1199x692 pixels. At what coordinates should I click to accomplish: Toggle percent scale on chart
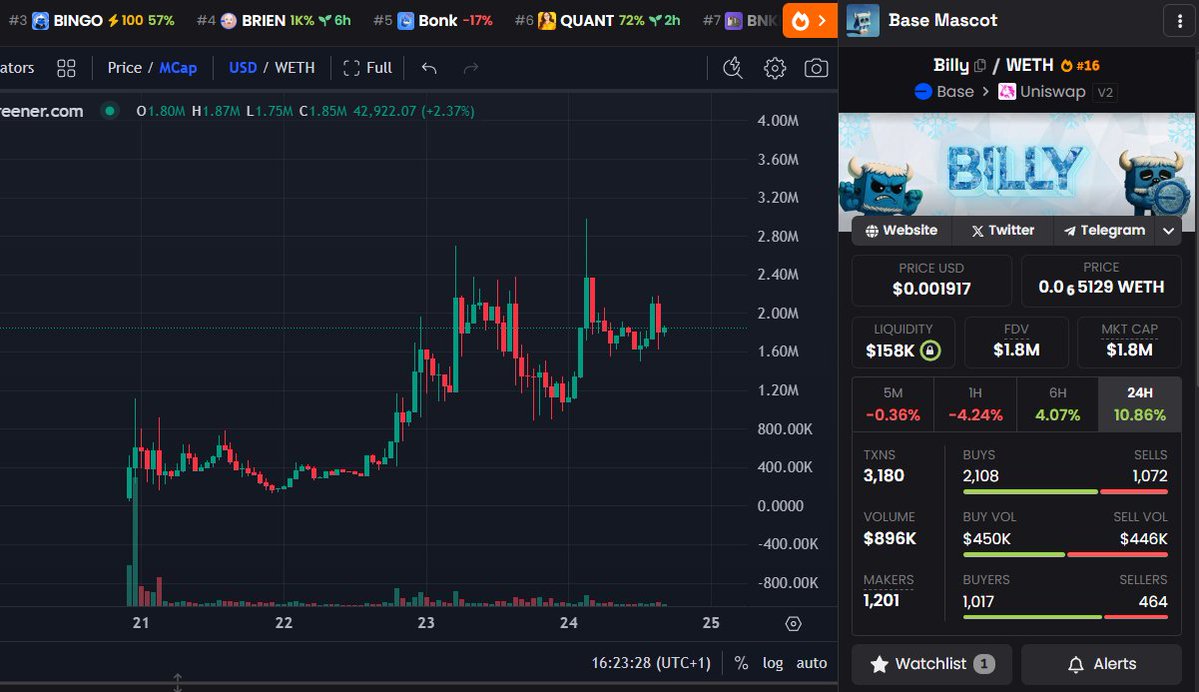[741, 663]
